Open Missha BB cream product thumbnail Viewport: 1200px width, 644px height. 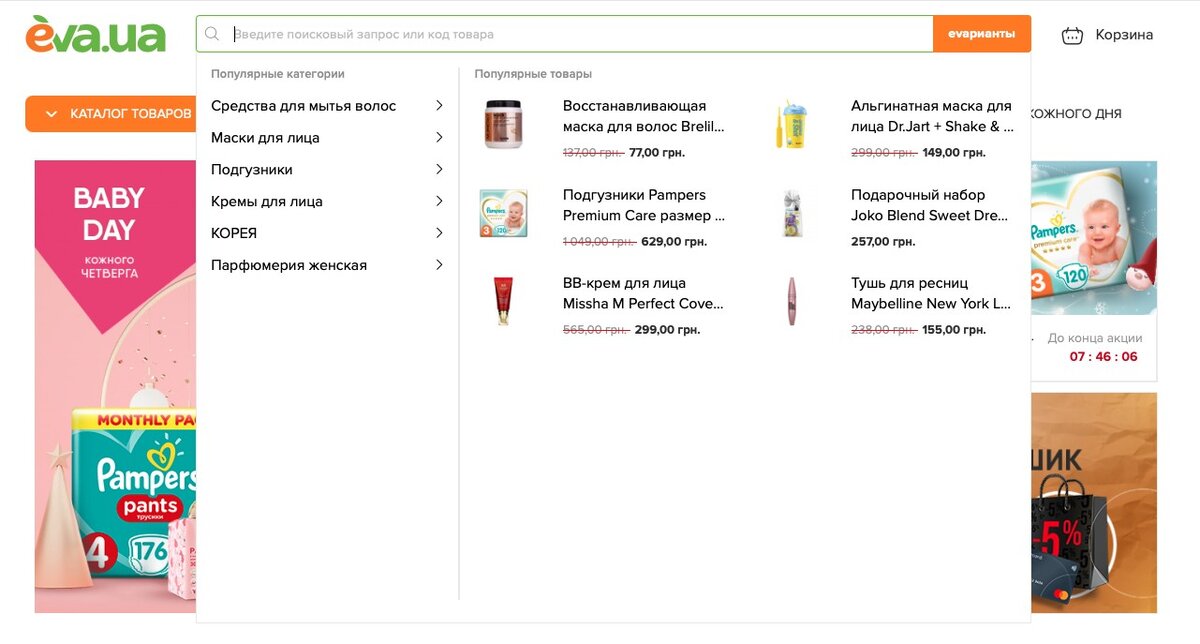pos(503,301)
